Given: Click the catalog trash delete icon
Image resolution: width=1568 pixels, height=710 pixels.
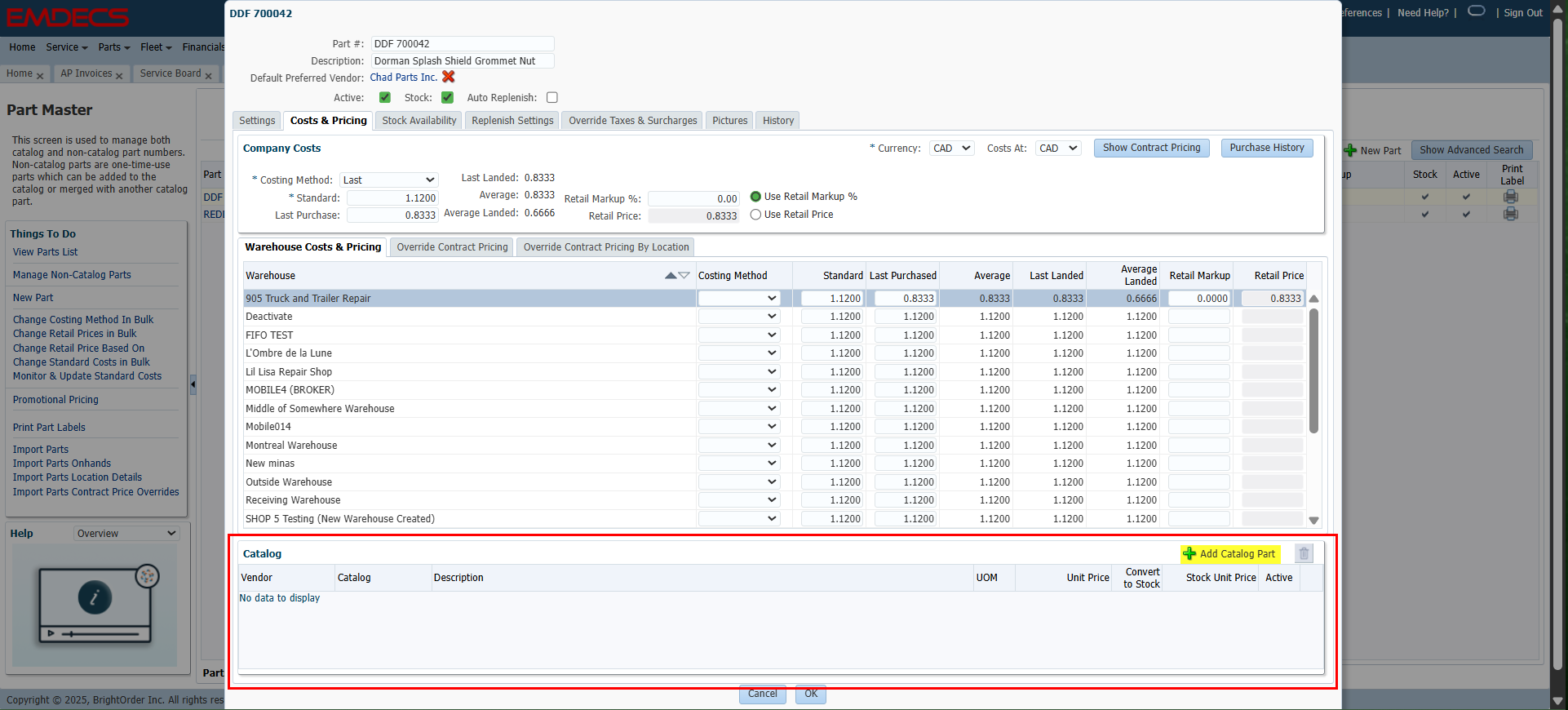Looking at the screenshot, I should tap(1304, 554).
